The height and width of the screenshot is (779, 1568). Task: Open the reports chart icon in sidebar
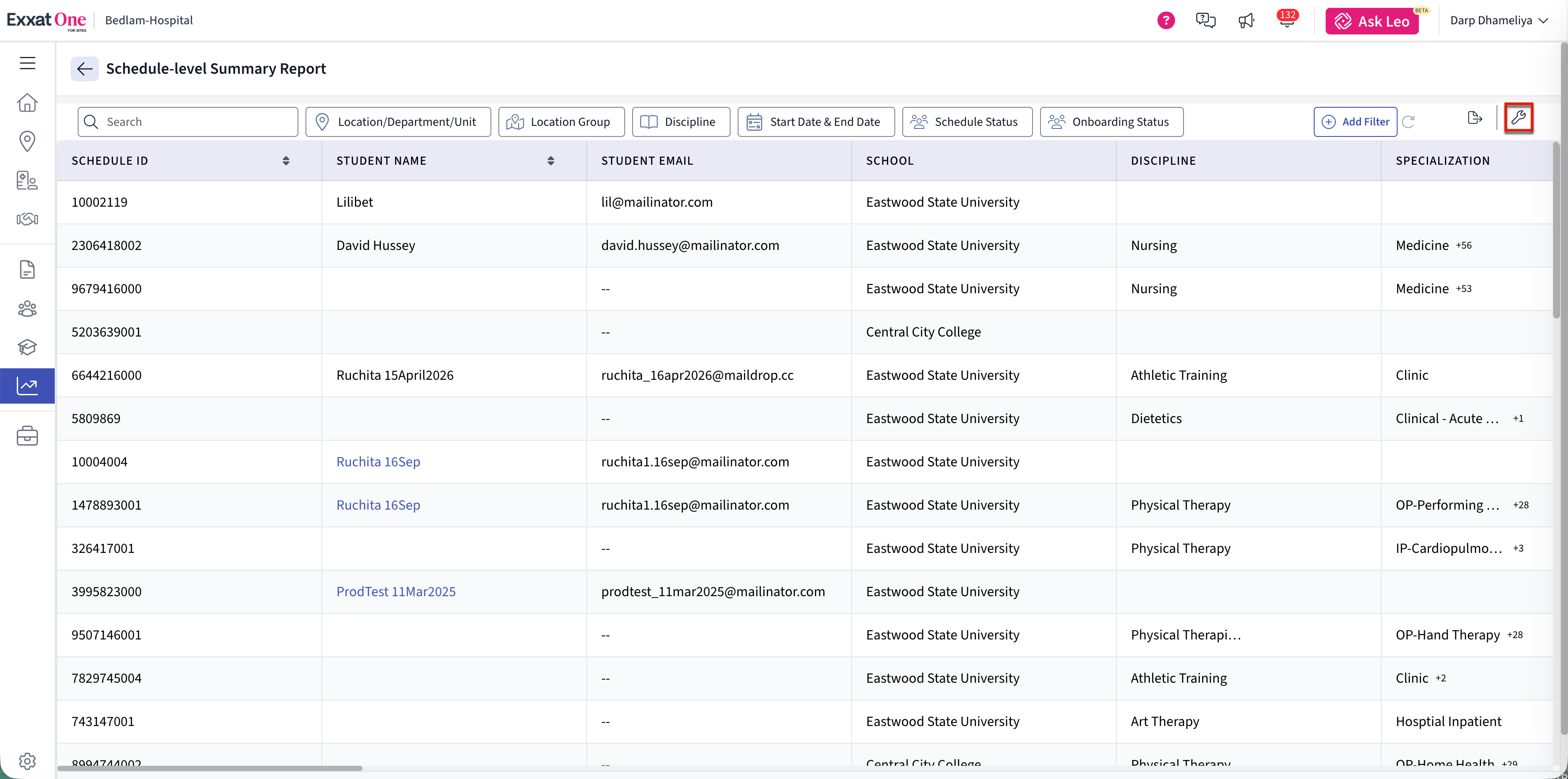pyautogui.click(x=27, y=386)
